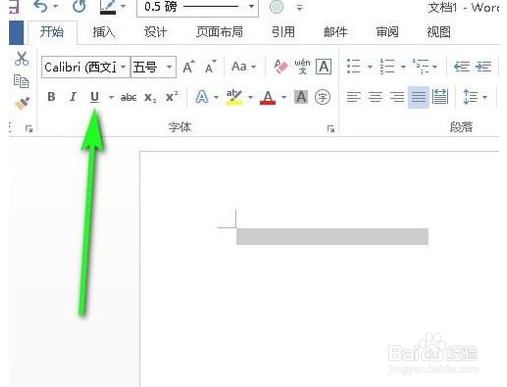Image resolution: width=507 pixels, height=387 pixels.
Task: Clear all formatting with eraser icon
Action: 280,67
